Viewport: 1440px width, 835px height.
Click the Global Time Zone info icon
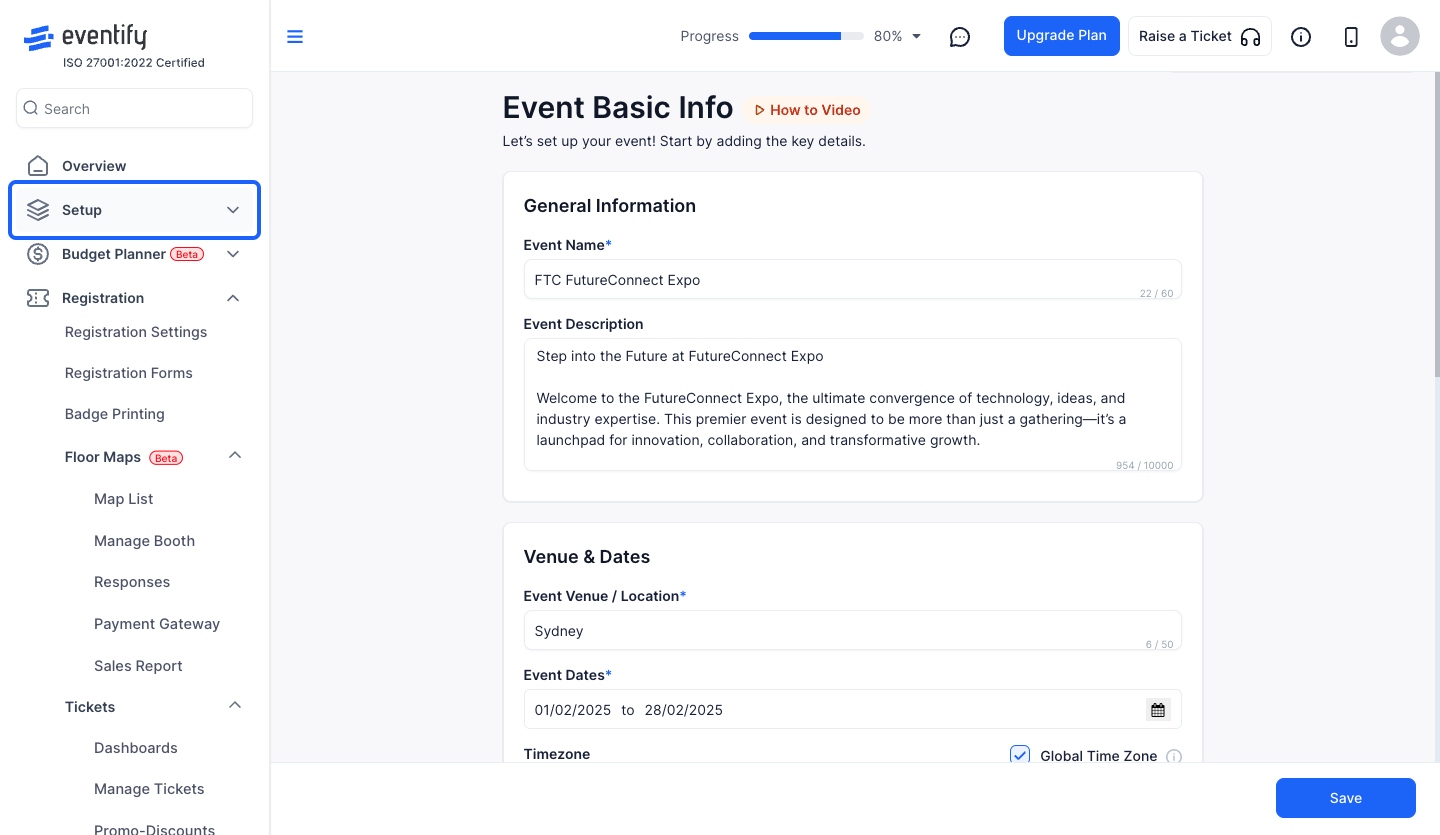click(x=1174, y=757)
